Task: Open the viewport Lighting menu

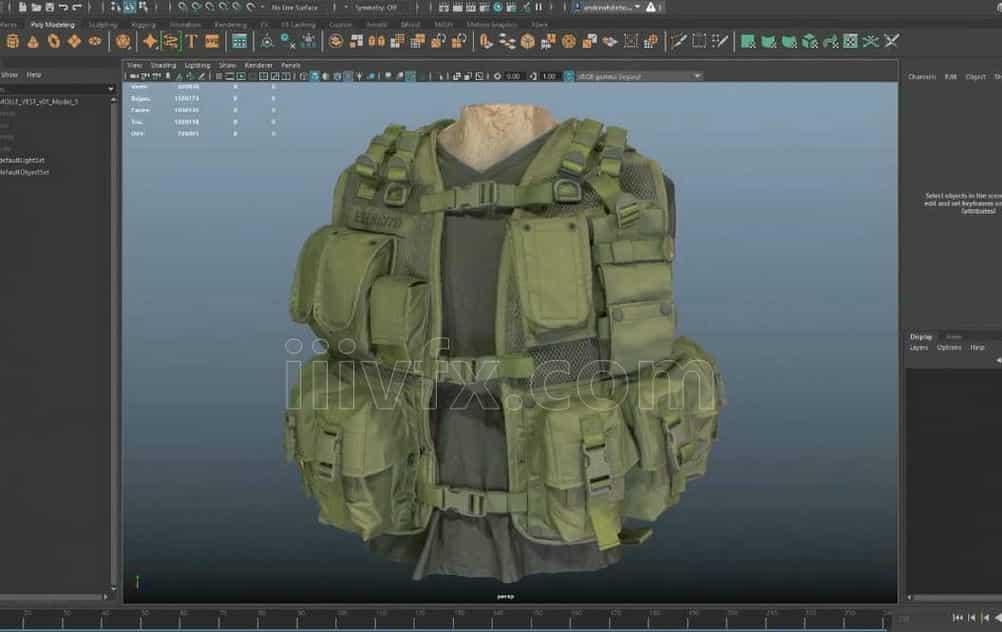Action: 197,65
